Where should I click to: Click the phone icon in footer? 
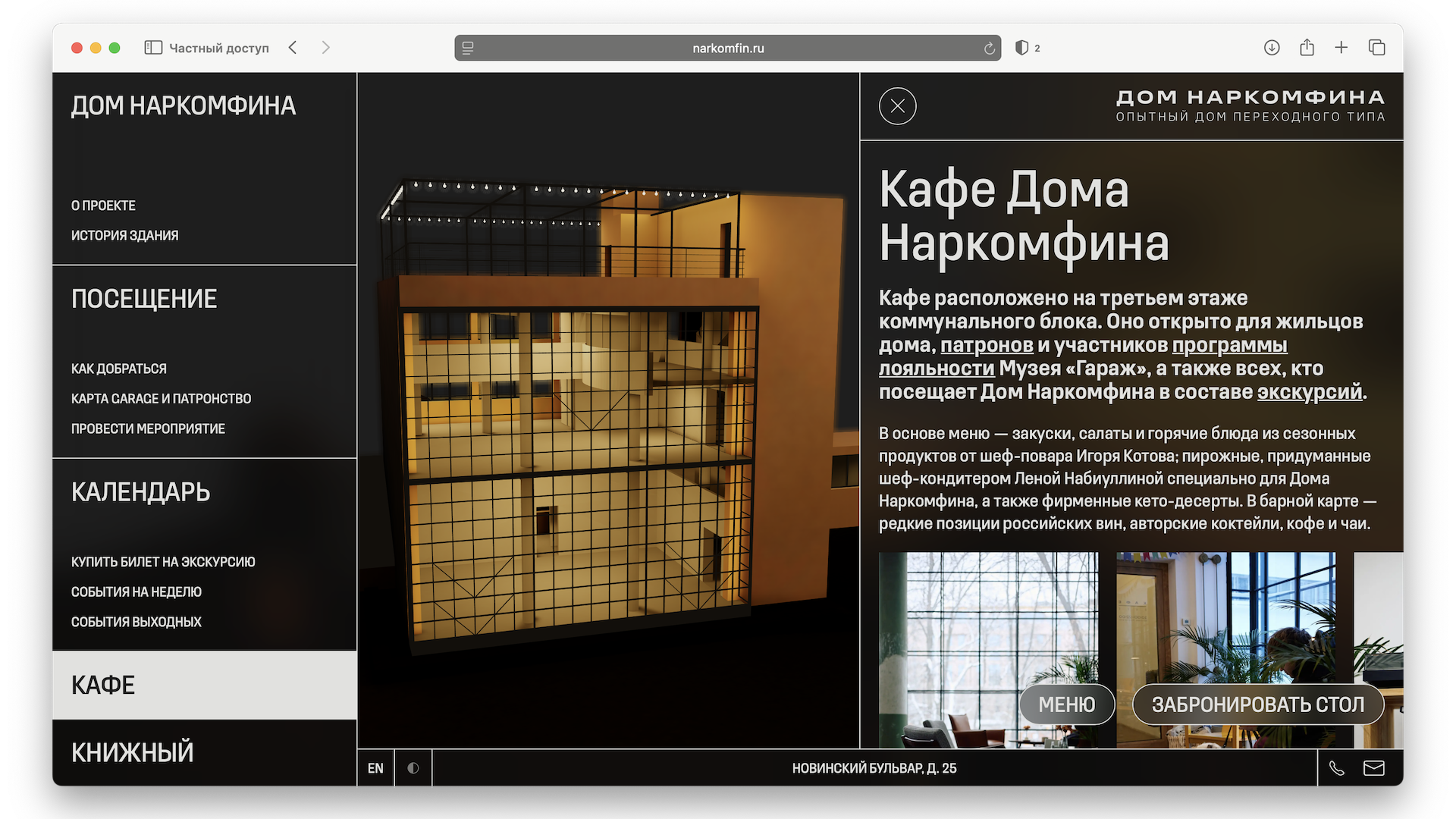click(1337, 768)
